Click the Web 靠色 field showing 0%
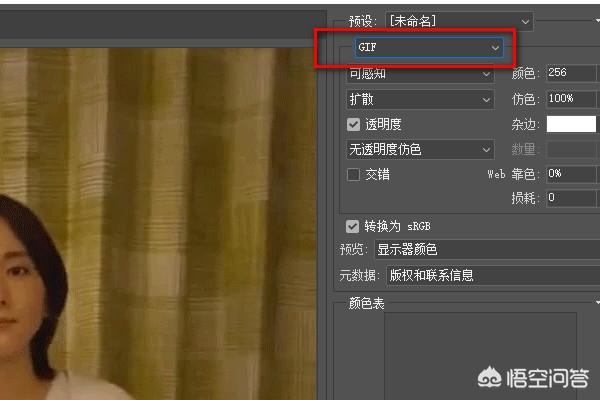The height and width of the screenshot is (400, 600). point(573,174)
